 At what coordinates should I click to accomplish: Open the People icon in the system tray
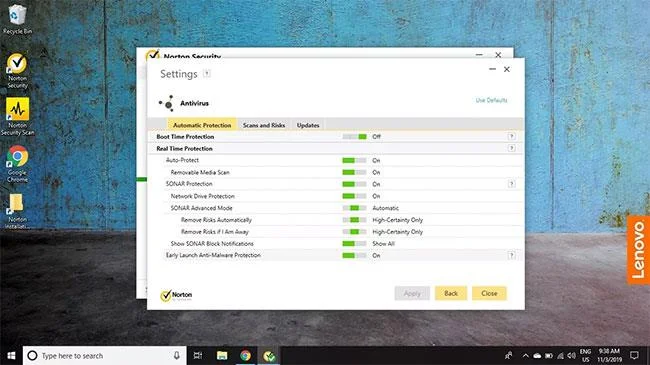[x=509, y=355]
